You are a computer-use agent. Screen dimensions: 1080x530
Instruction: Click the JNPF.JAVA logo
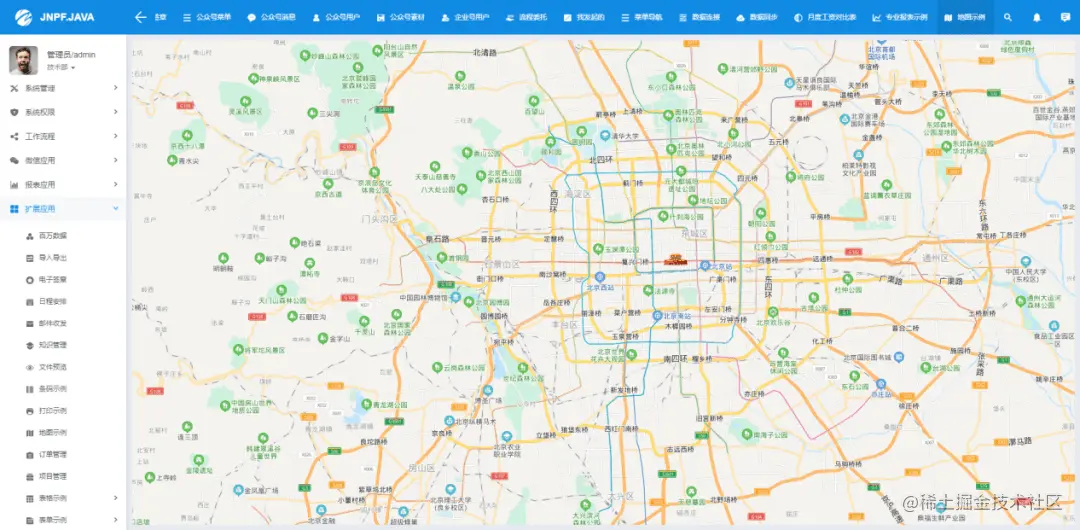[x=54, y=17]
